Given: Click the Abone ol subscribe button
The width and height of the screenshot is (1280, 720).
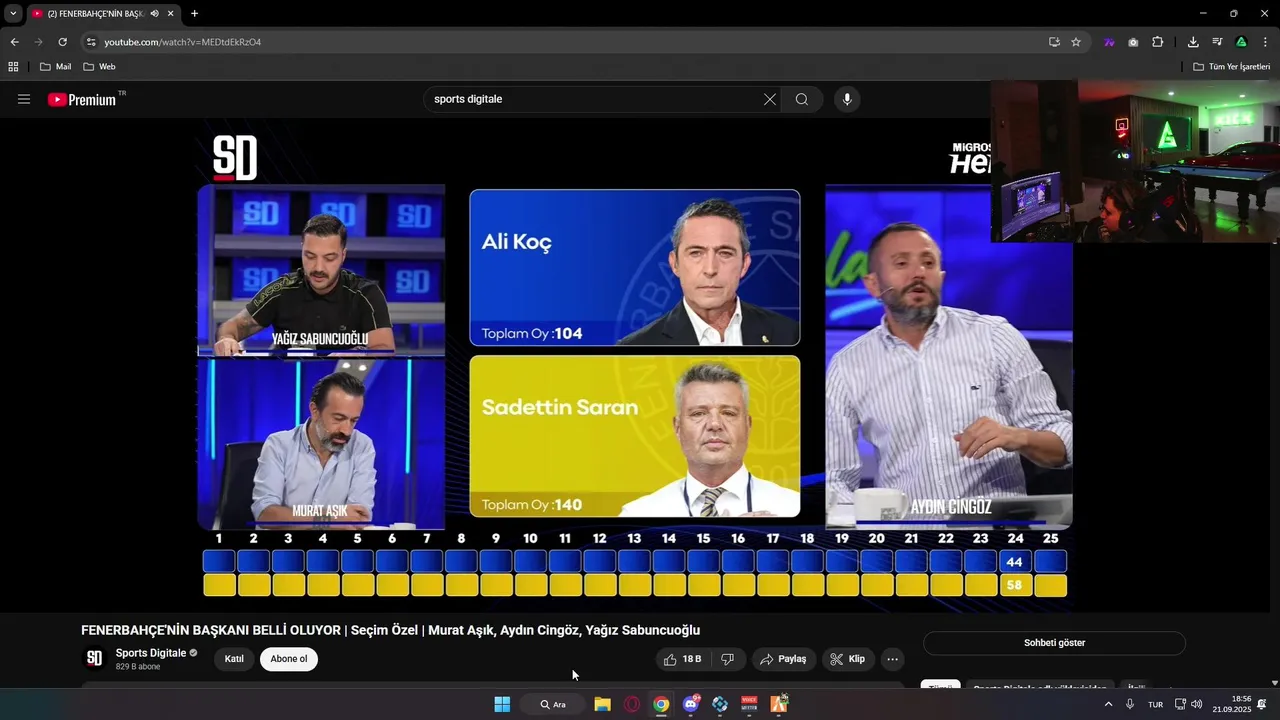Looking at the screenshot, I should (289, 659).
